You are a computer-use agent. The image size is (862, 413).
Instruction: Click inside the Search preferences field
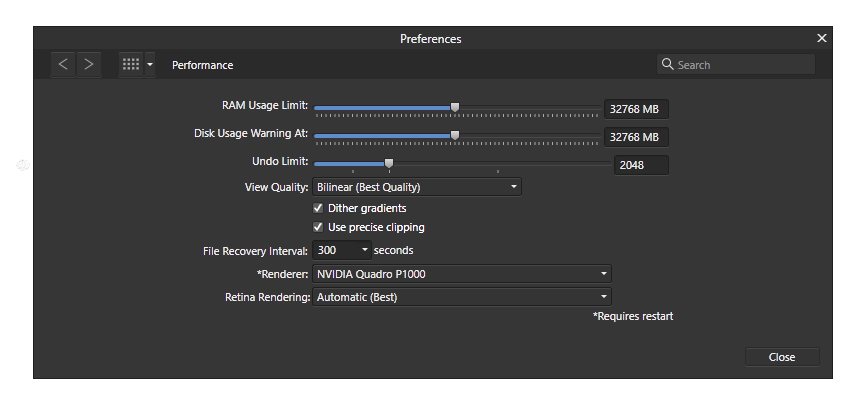736,64
